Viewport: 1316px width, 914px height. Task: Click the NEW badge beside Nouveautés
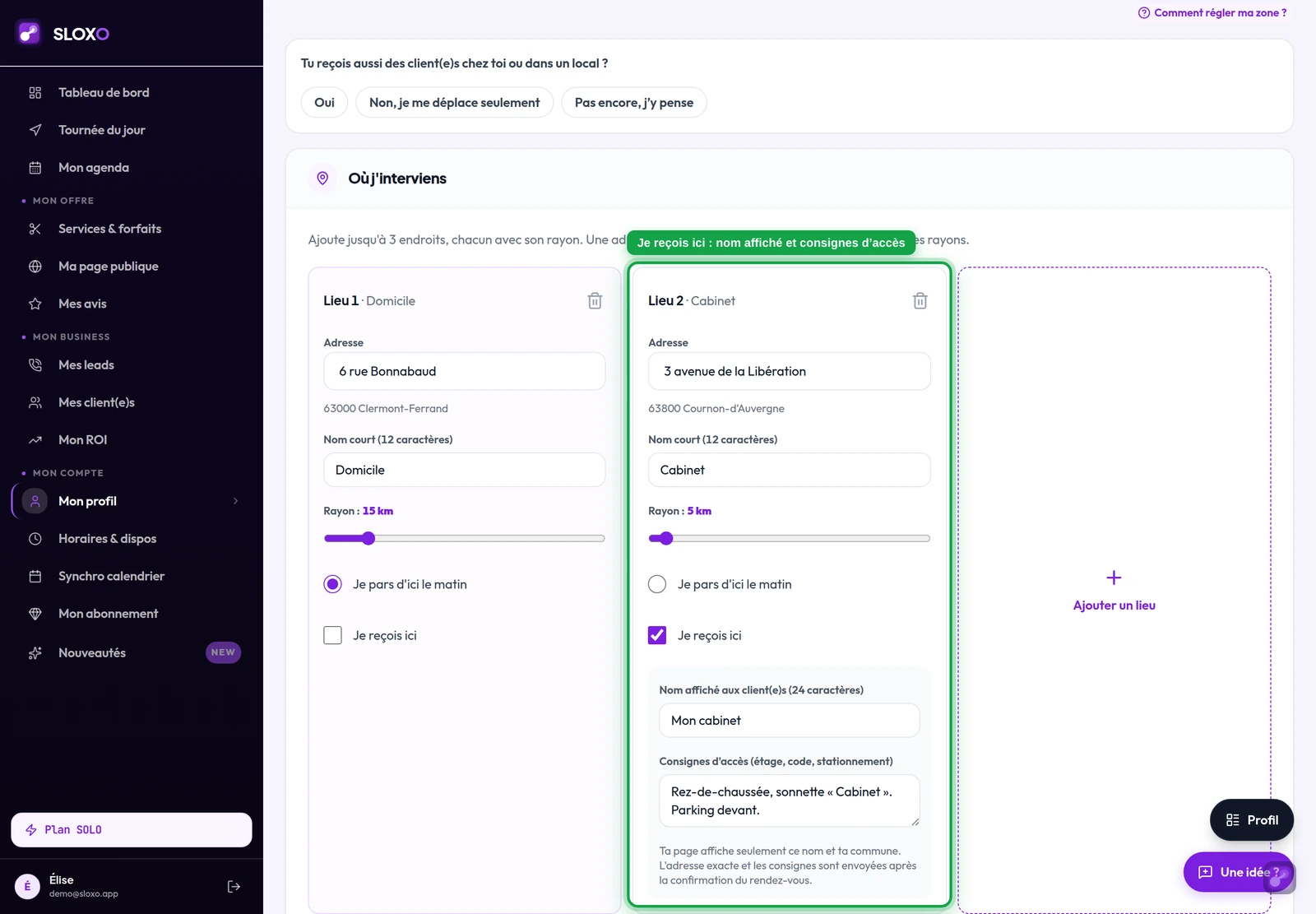(223, 652)
